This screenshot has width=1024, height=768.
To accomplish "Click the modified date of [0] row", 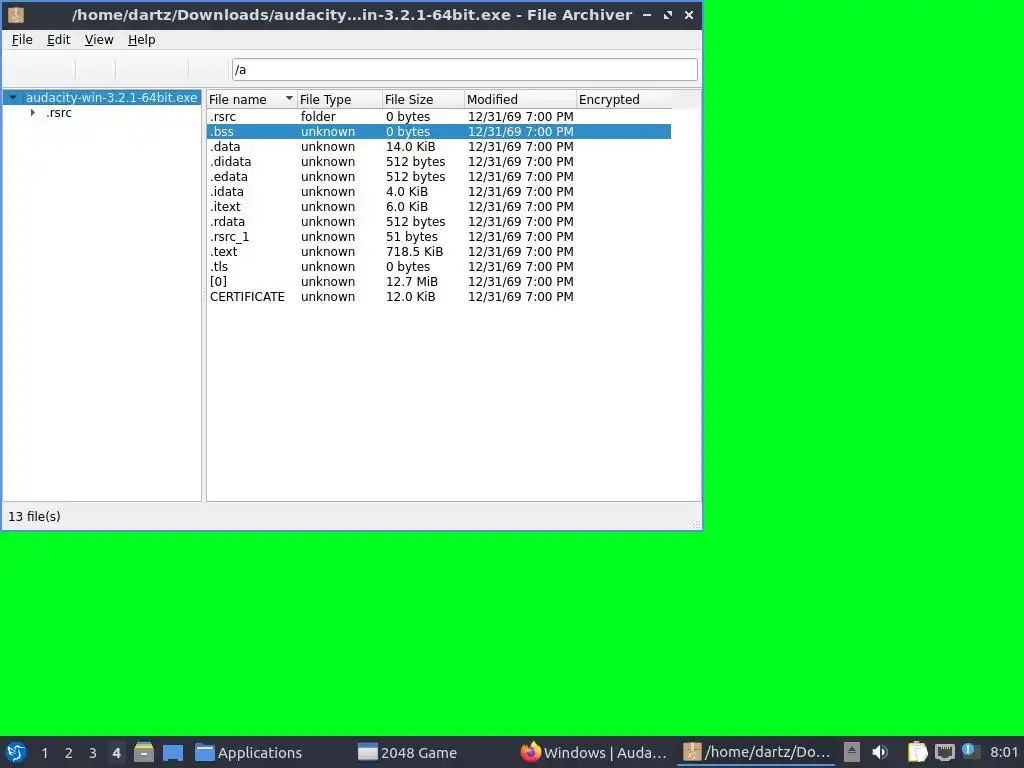I will click(x=520, y=281).
